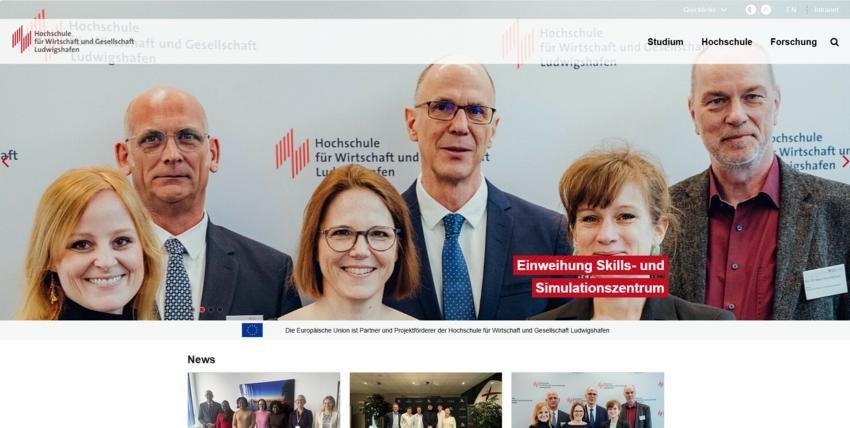Advance to next slide arrow
850x428 pixels.
click(x=845, y=161)
